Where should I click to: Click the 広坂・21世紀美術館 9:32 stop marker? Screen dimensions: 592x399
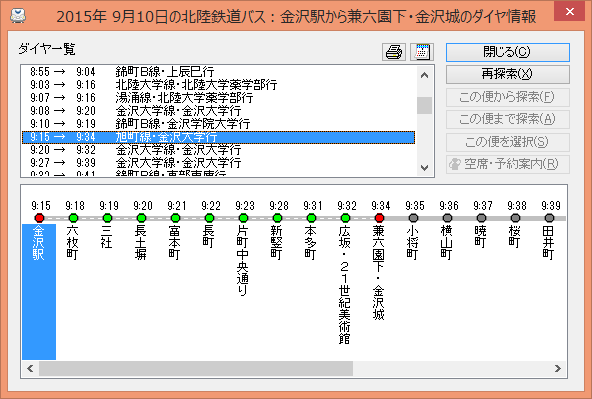pyautogui.click(x=345, y=218)
